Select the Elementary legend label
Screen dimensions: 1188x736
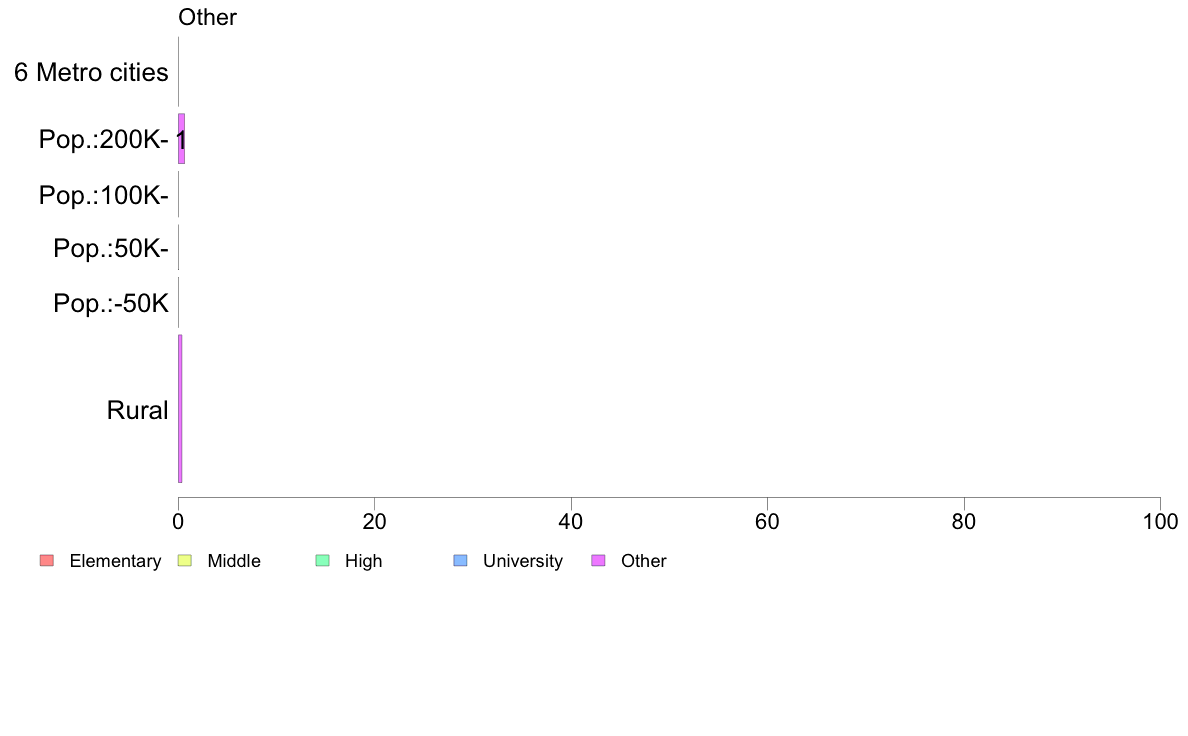115,561
